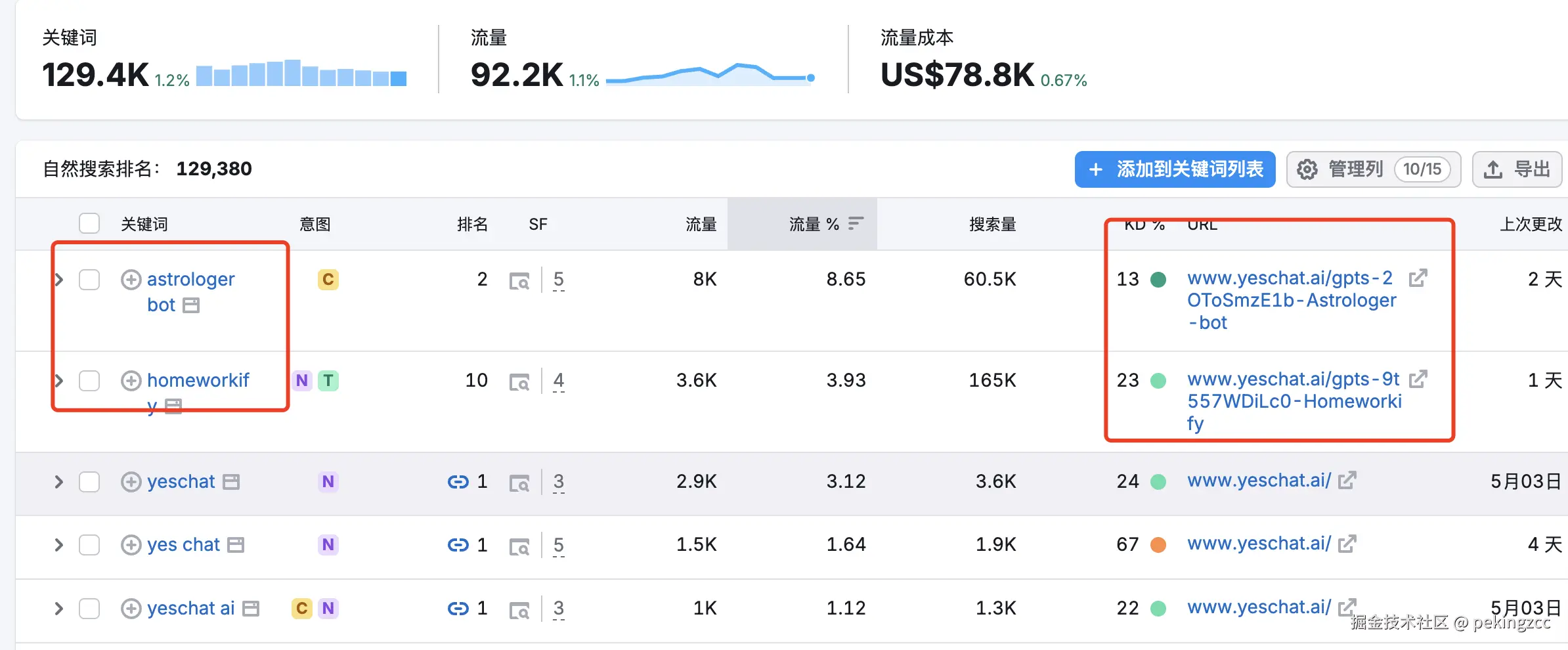Open external link icon for Astrologer-bot URL
This screenshot has width=1568, height=650.
(1418, 278)
